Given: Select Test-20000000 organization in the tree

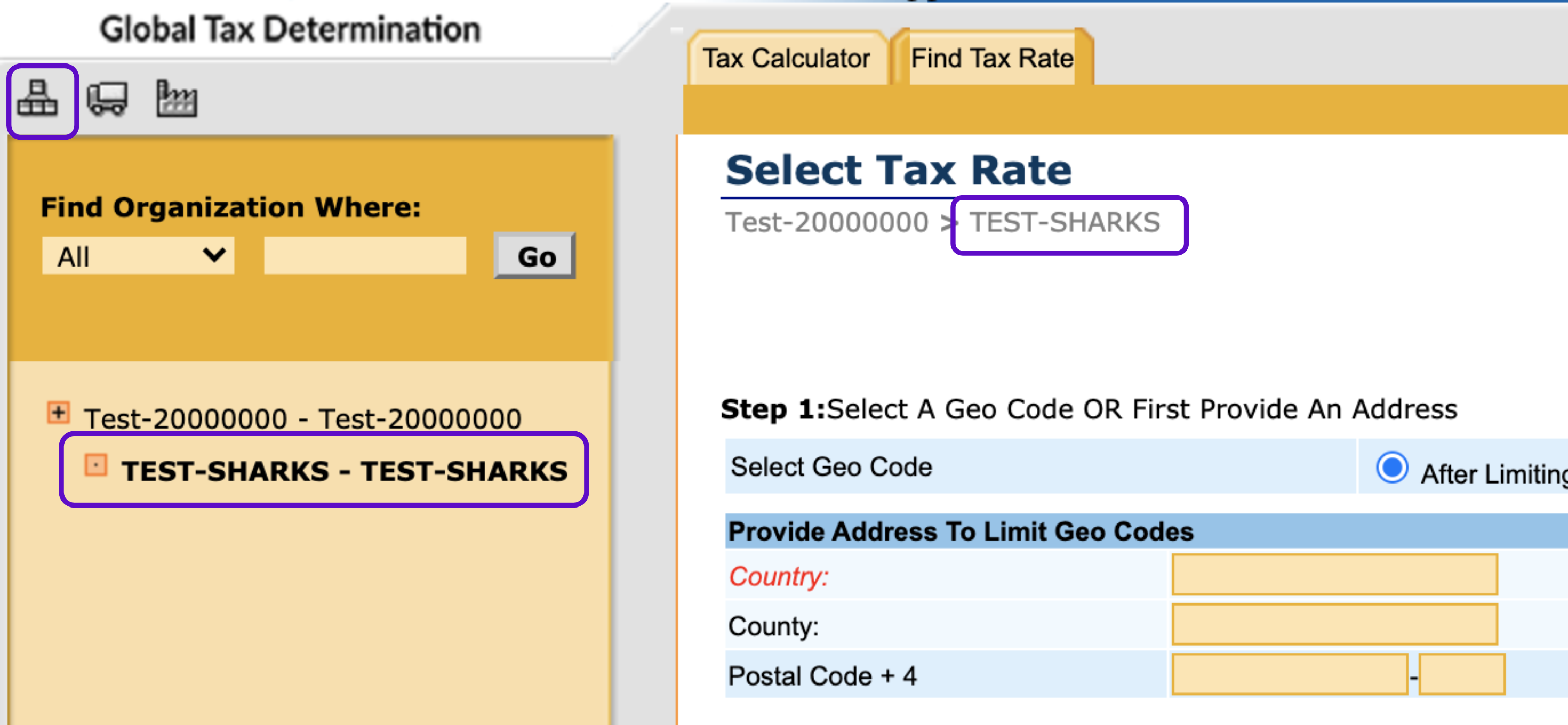Looking at the screenshot, I should click(x=302, y=419).
